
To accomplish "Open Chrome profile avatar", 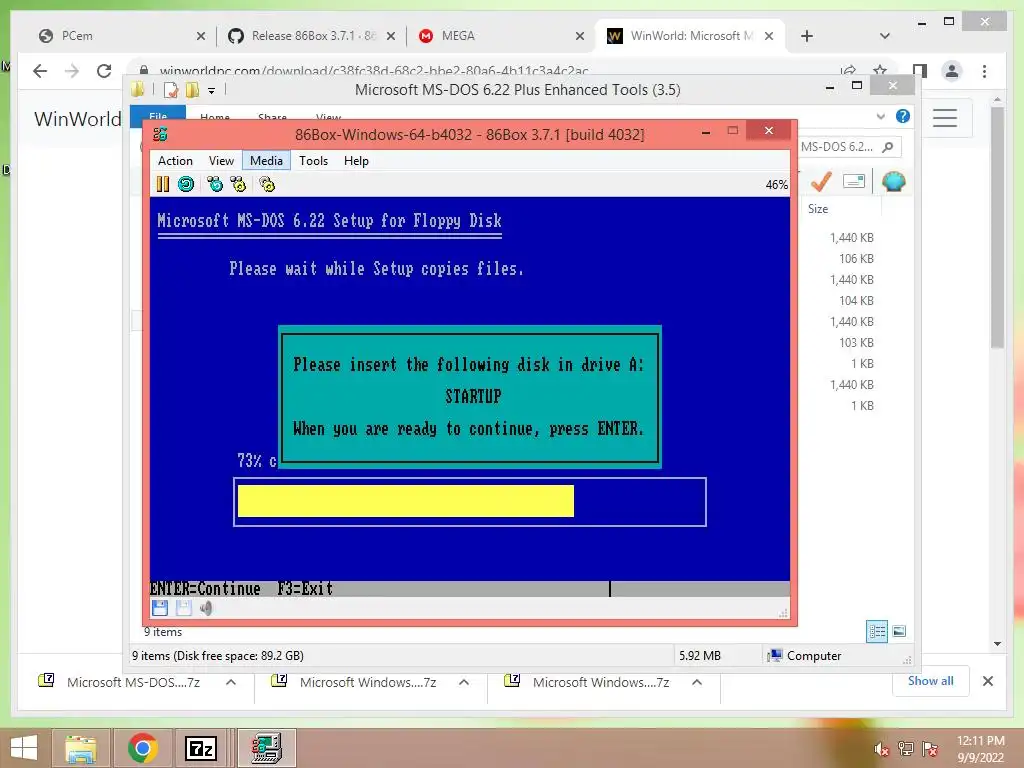I will (952, 71).
